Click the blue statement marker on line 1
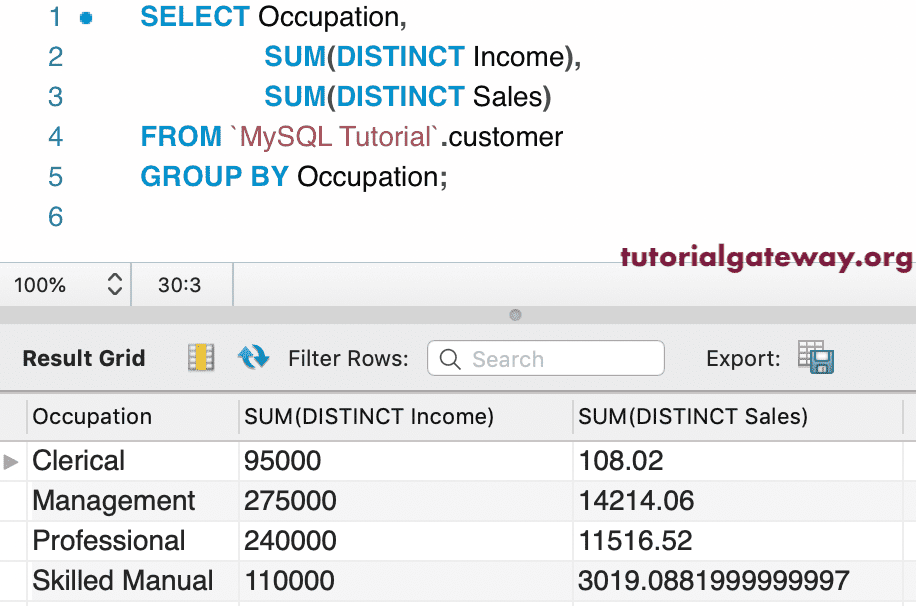This screenshot has width=916, height=606. [86, 17]
